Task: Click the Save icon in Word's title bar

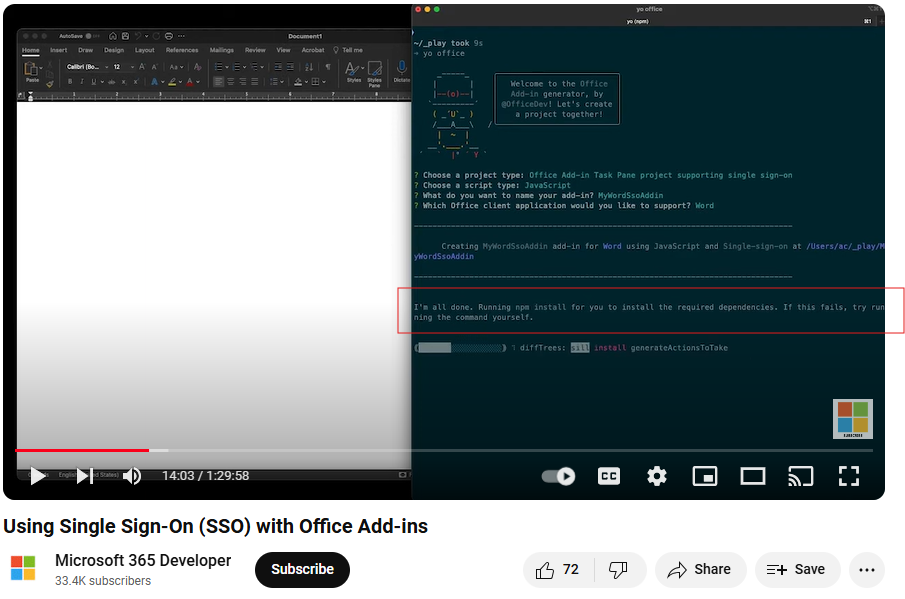Action: [x=125, y=36]
